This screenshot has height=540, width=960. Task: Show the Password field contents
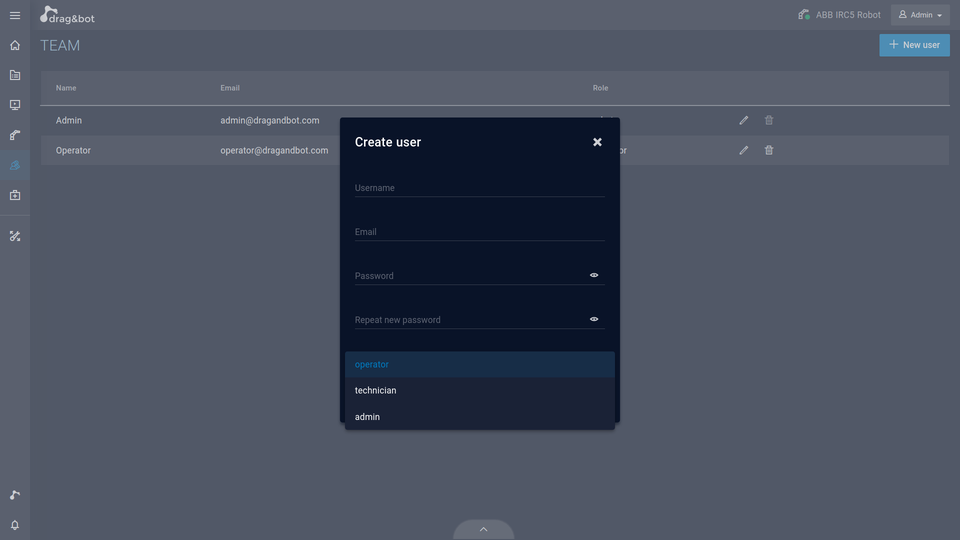click(x=594, y=276)
